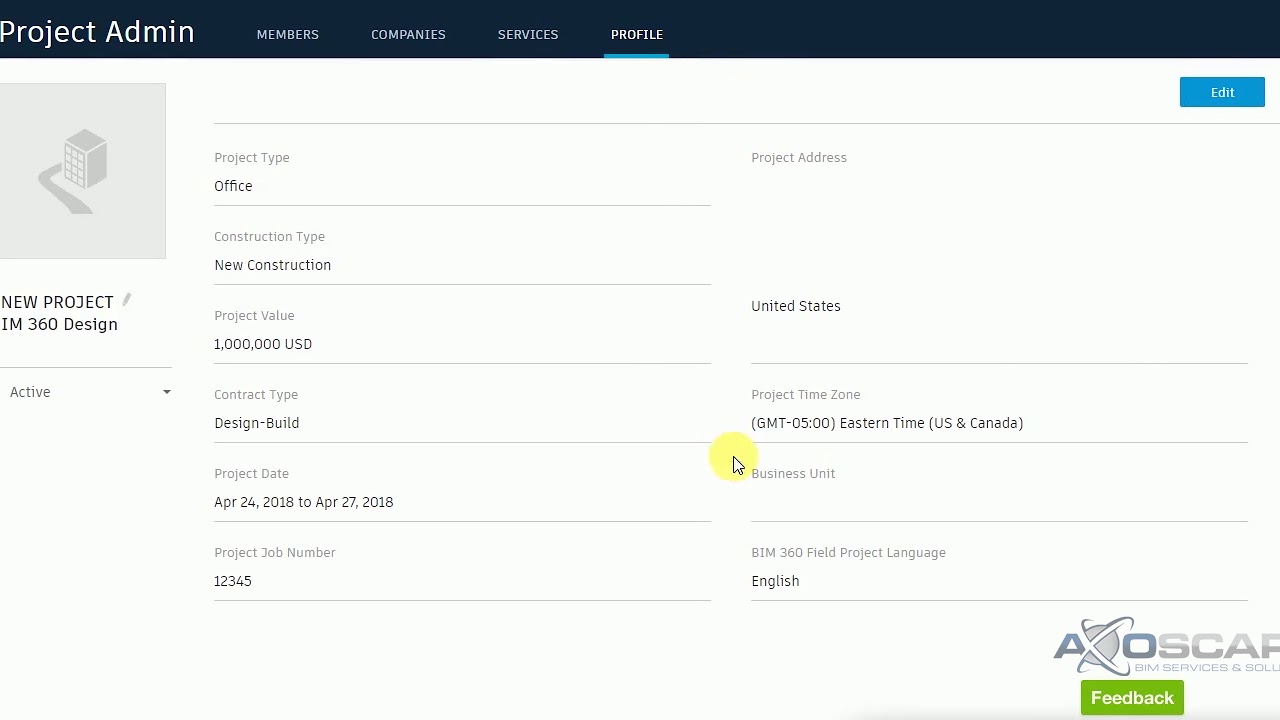Image resolution: width=1280 pixels, height=720 pixels.
Task: Click the Project Date label
Action: click(x=251, y=474)
